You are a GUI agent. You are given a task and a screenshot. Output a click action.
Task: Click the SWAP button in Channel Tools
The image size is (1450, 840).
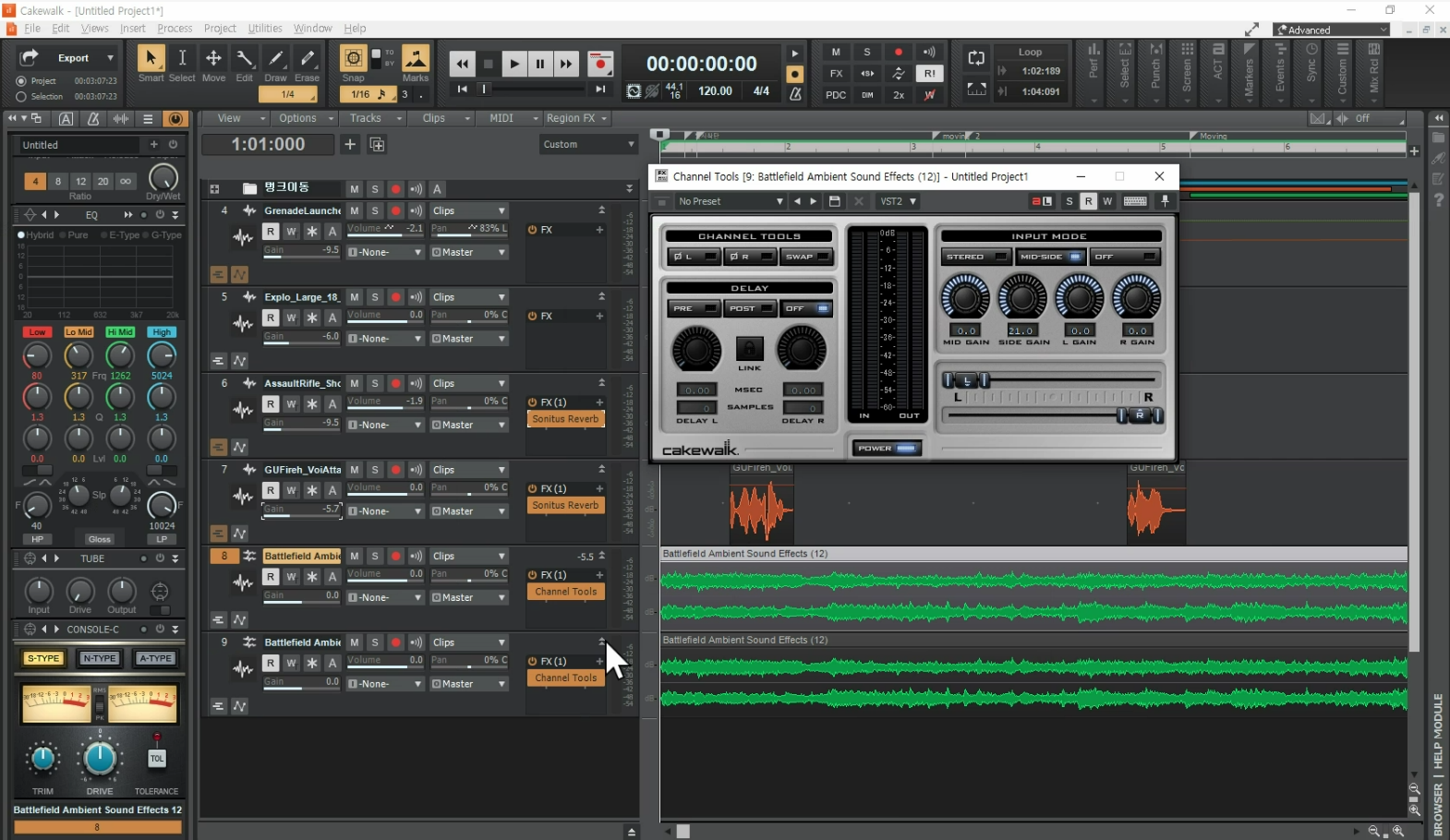point(807,257)
